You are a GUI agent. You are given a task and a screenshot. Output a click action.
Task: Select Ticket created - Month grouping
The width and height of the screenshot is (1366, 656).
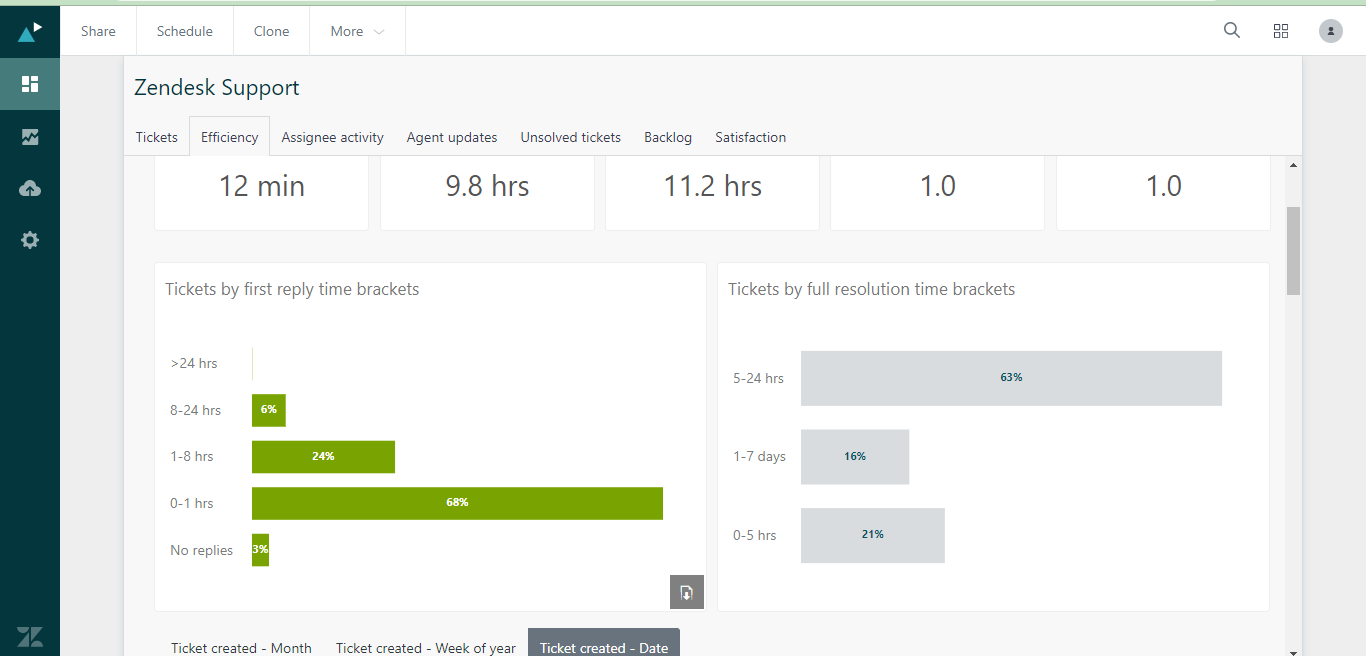click(x=241, y=647)
